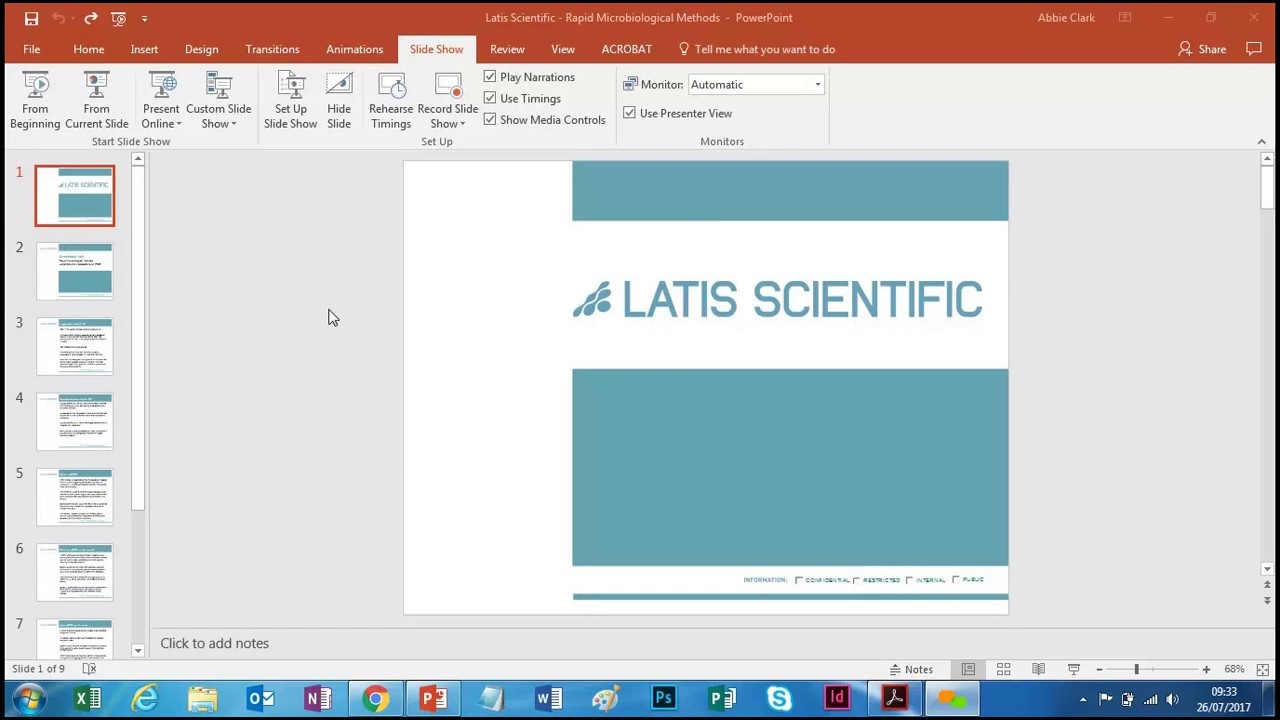Select slide 3 thumbnail
1280x720 pixels.
point(75,346)
